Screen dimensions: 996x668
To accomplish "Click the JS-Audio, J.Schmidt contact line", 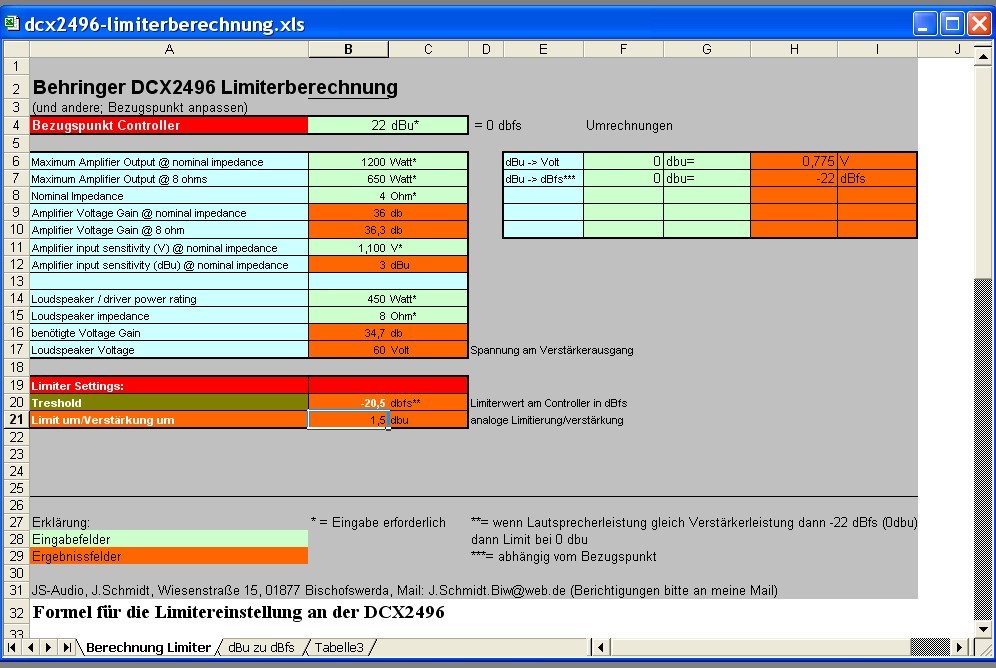I will [405, 591].
